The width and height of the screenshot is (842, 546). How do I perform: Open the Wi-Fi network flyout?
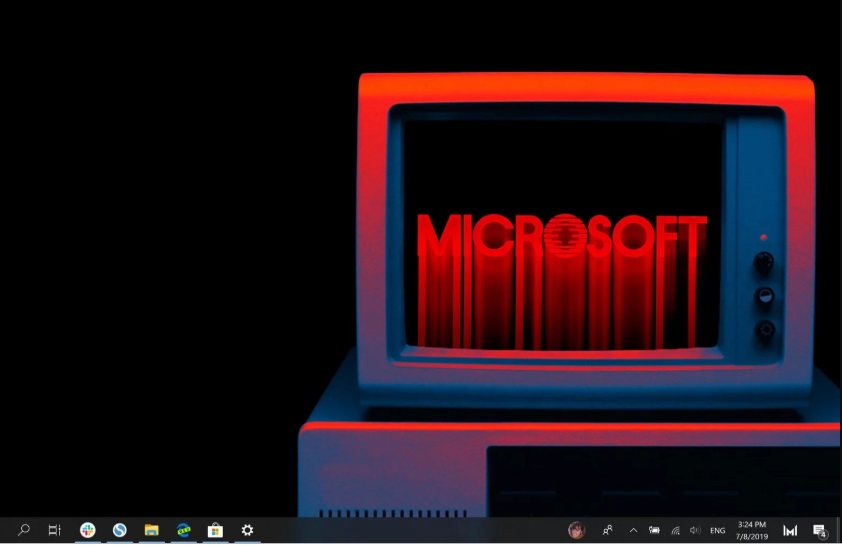tap(676, 530)
